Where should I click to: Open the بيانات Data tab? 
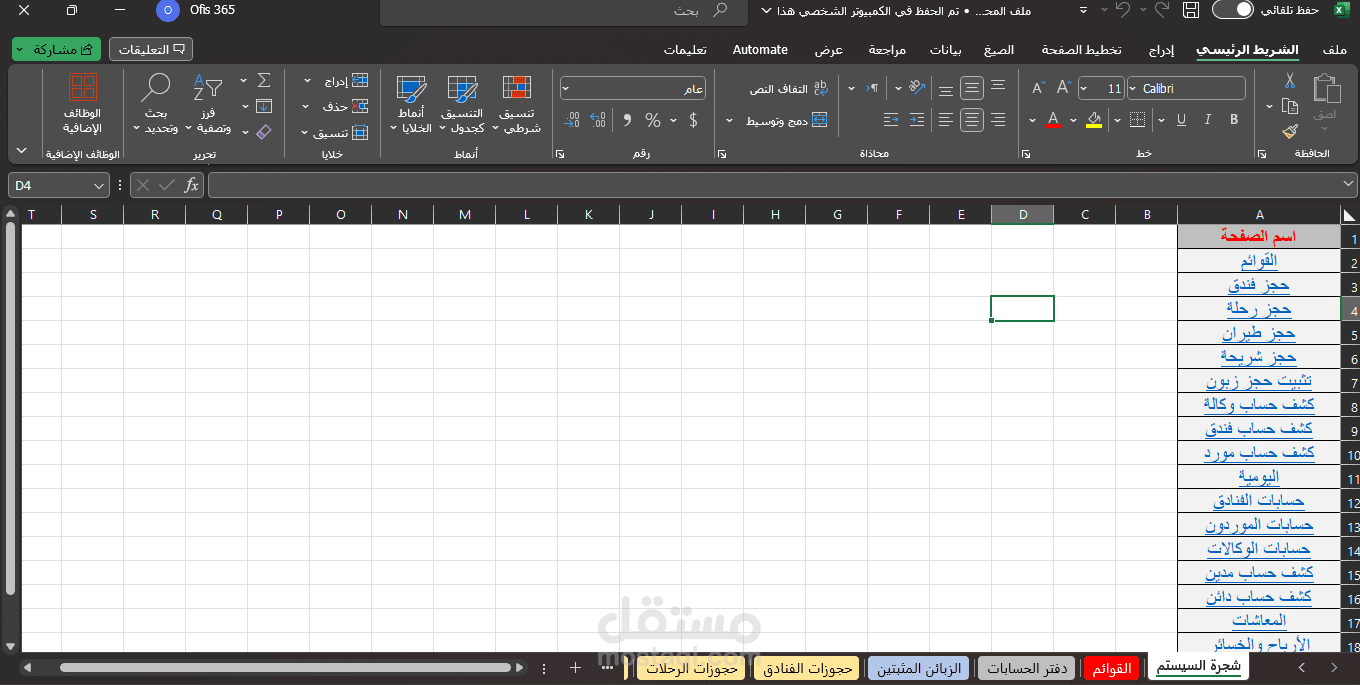click(x=945, y=50)
